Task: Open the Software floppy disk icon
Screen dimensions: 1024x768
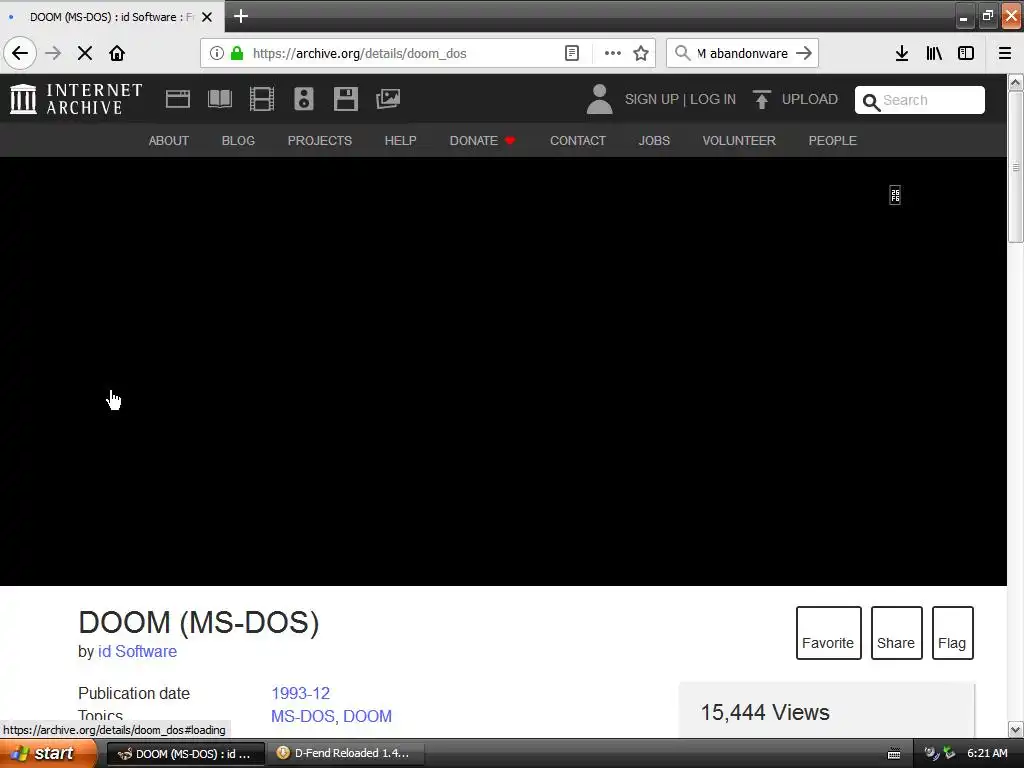Action: 345,99
